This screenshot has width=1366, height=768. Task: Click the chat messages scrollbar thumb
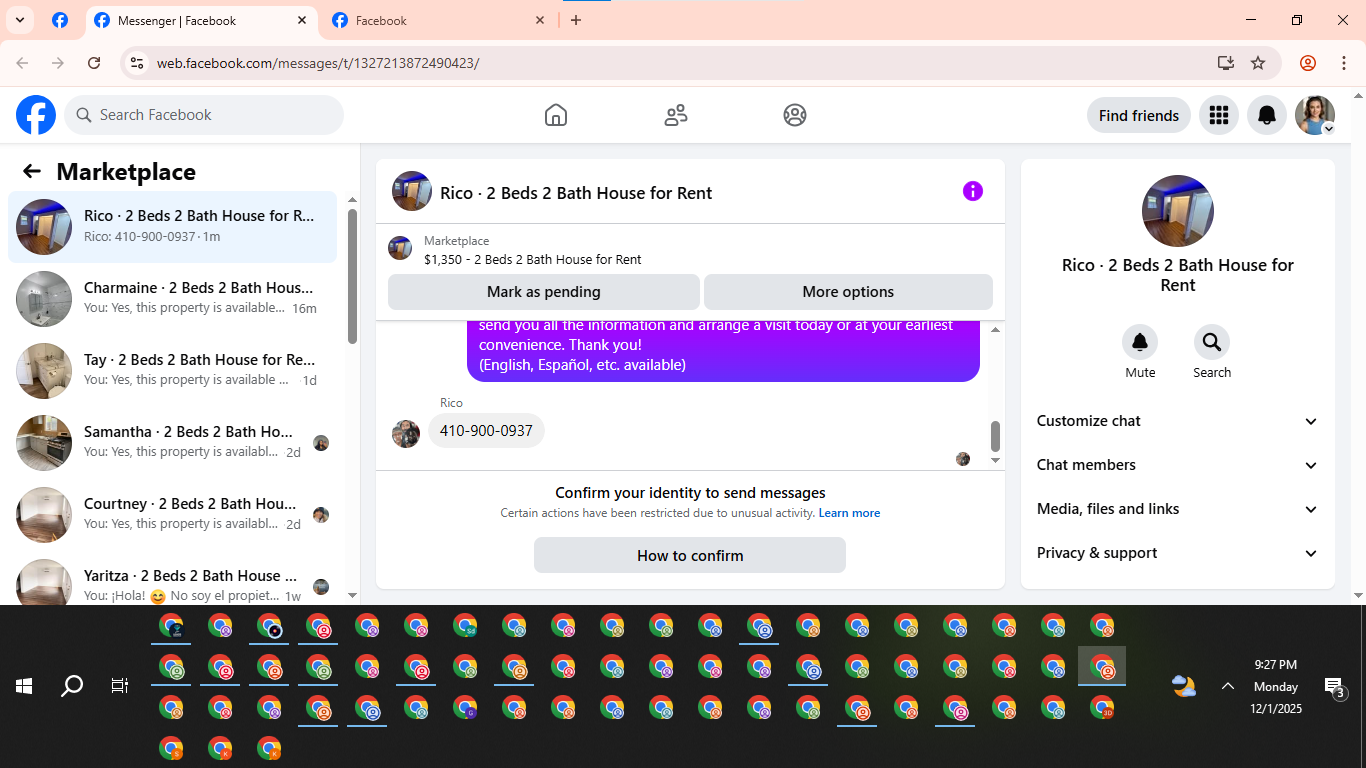pyautogui.click(x=995, y=436)
